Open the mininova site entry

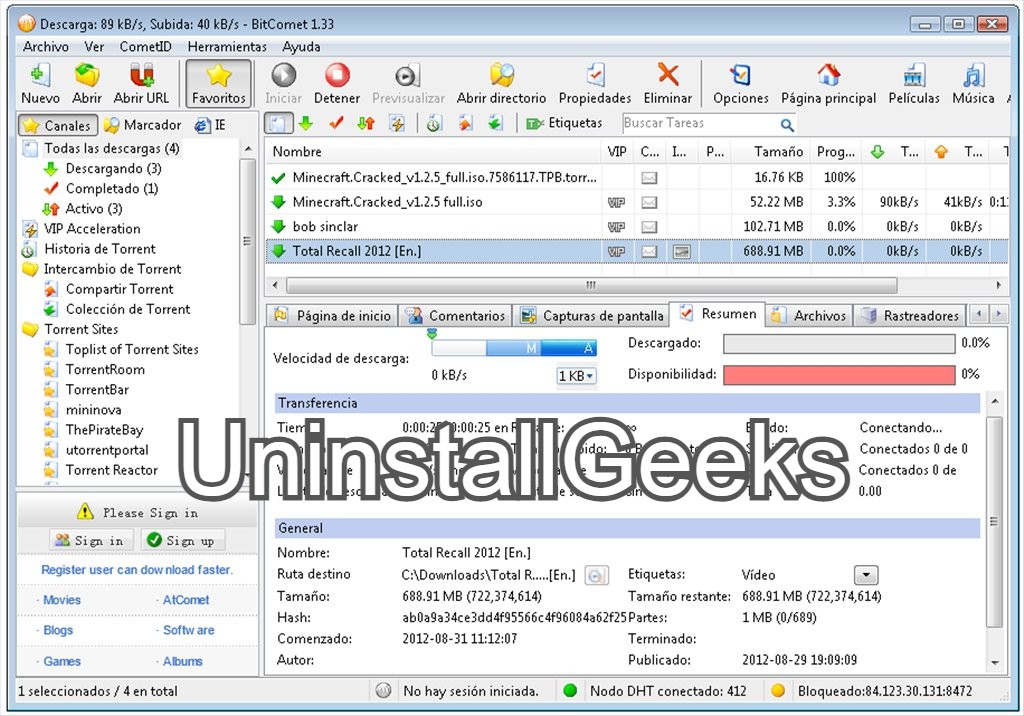(x=93, y=410)
